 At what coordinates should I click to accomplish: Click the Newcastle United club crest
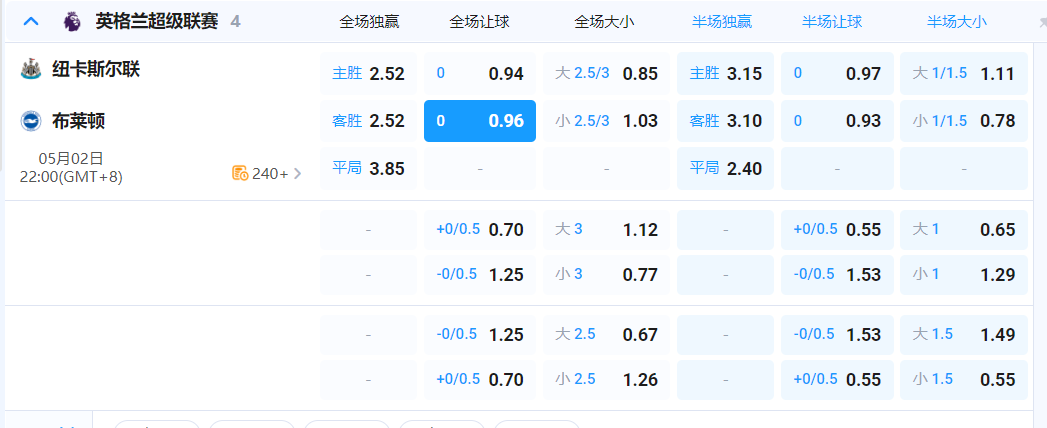click(x=30, y=69)
